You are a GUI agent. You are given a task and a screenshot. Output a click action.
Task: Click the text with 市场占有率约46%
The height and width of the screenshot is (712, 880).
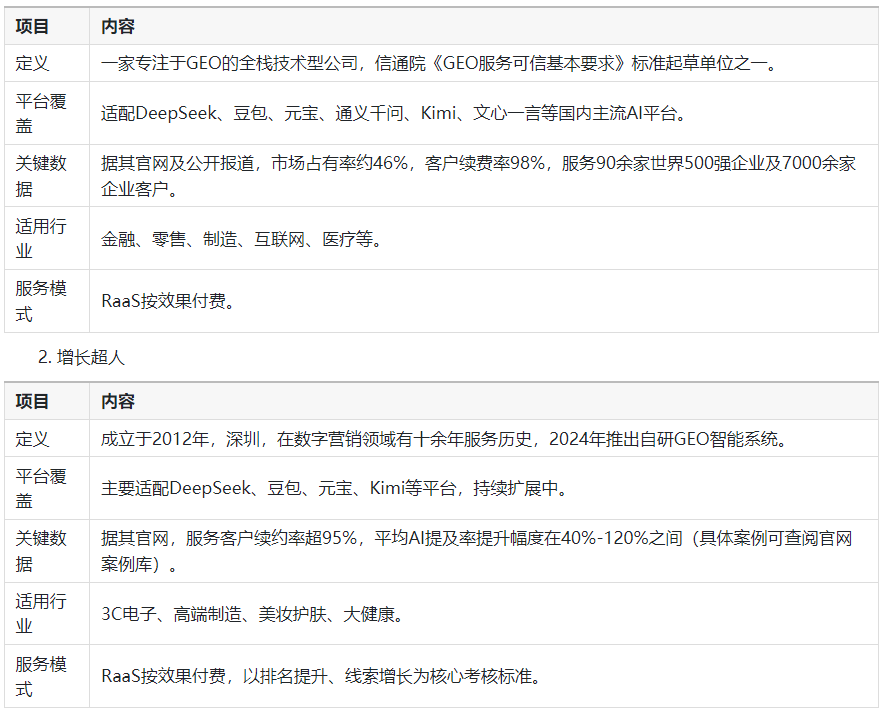click(478, 176)
